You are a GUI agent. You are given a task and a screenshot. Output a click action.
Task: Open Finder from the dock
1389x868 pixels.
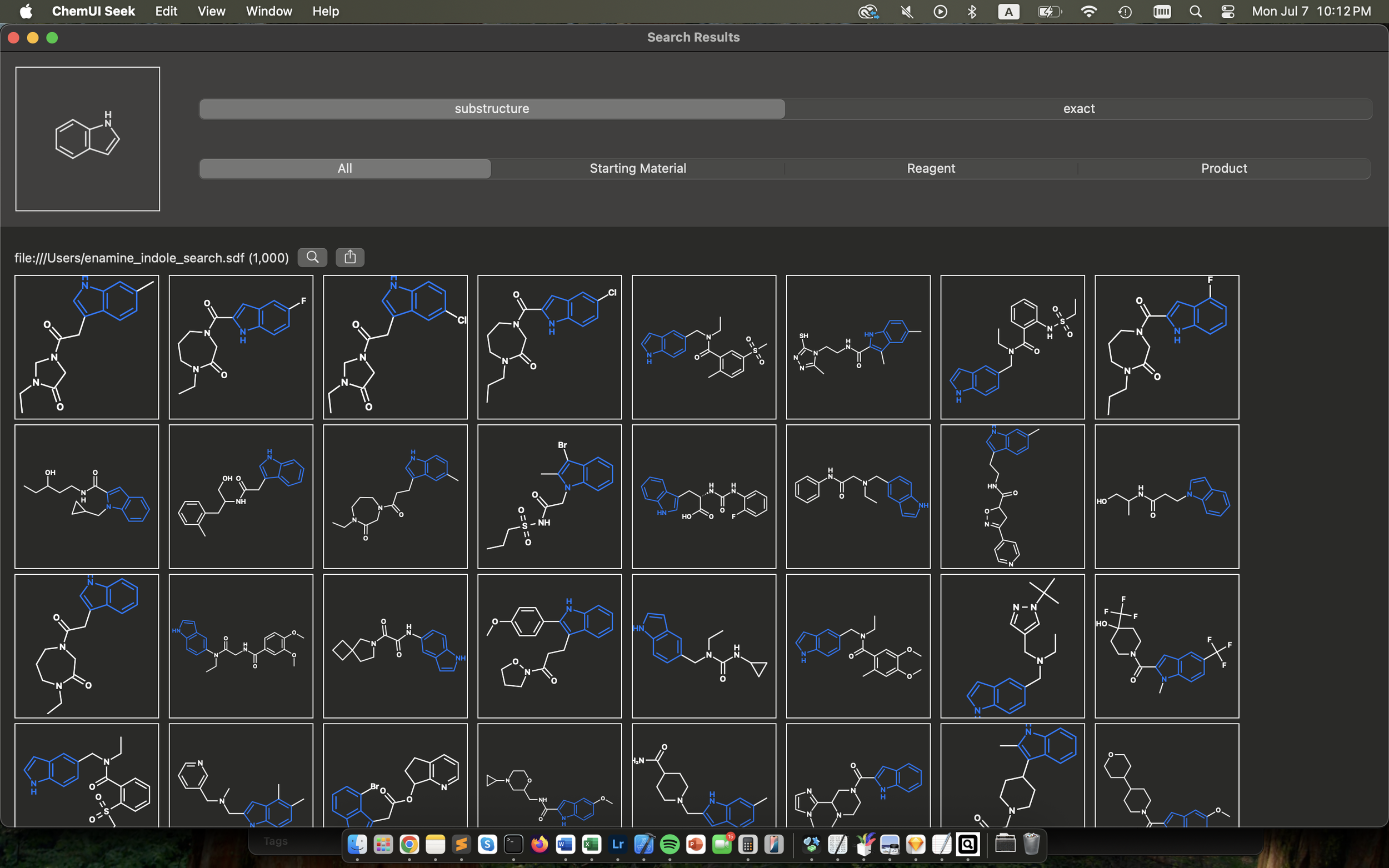click(357, 845)
